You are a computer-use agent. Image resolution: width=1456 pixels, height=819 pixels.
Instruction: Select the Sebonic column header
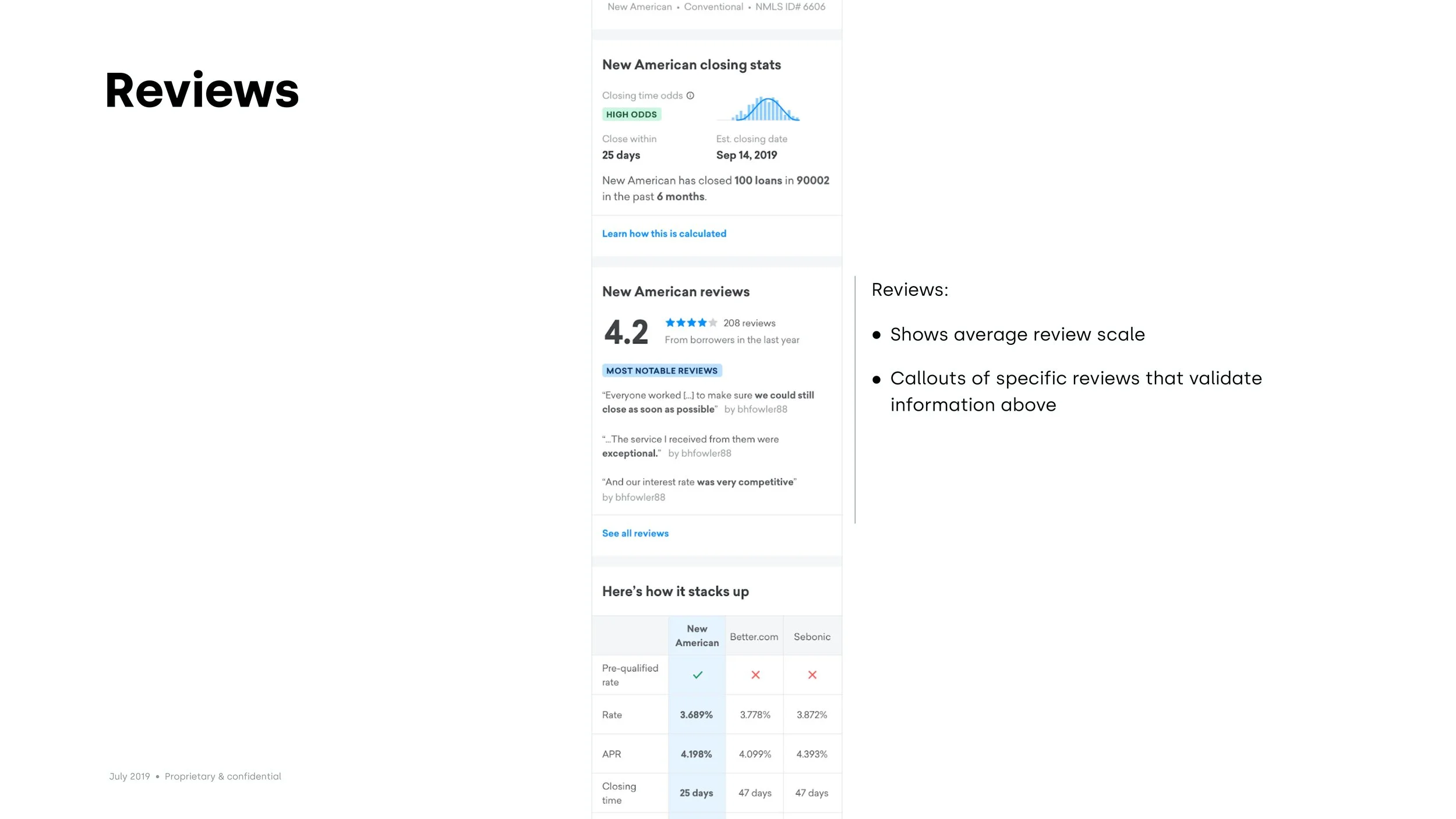pos(812,636)
